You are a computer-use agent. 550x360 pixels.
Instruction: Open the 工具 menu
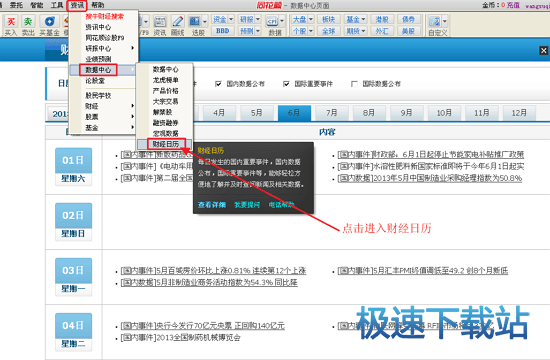[57, 5]
